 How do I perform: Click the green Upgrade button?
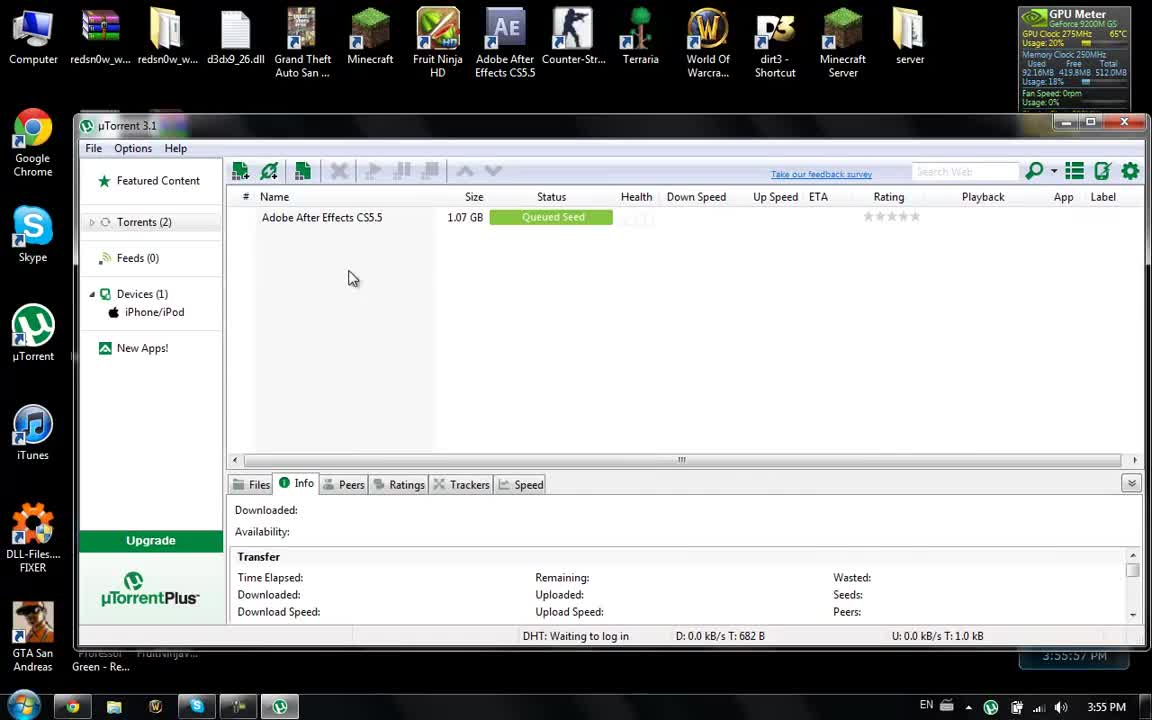point(151,541)
